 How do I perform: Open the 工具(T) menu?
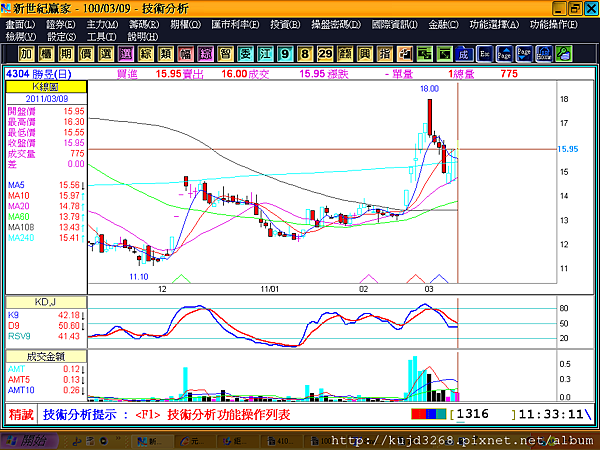(x=101, y=37)
